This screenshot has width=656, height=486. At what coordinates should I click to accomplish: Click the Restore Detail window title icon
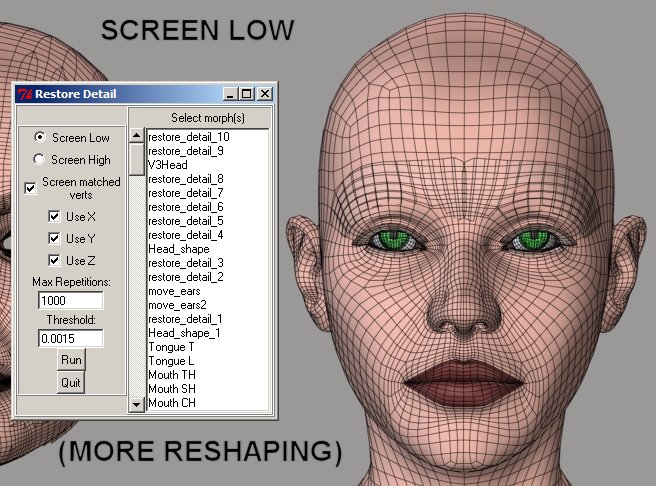point(24,94)
